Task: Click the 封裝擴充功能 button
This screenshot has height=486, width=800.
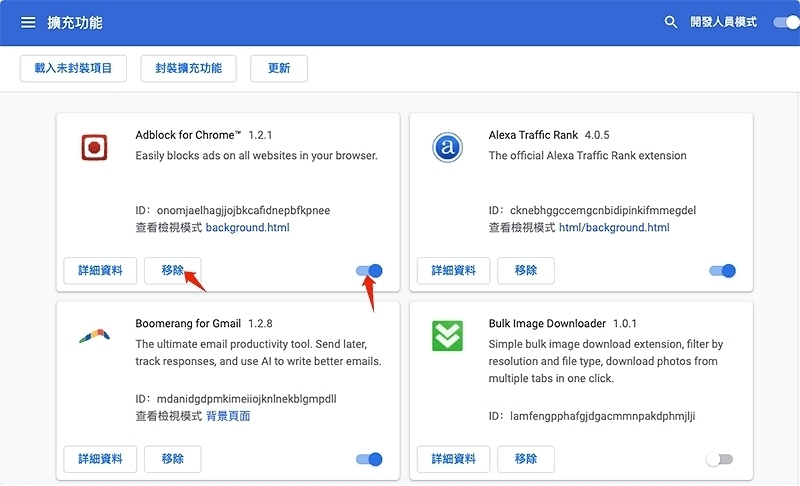Action: point(188,68)
